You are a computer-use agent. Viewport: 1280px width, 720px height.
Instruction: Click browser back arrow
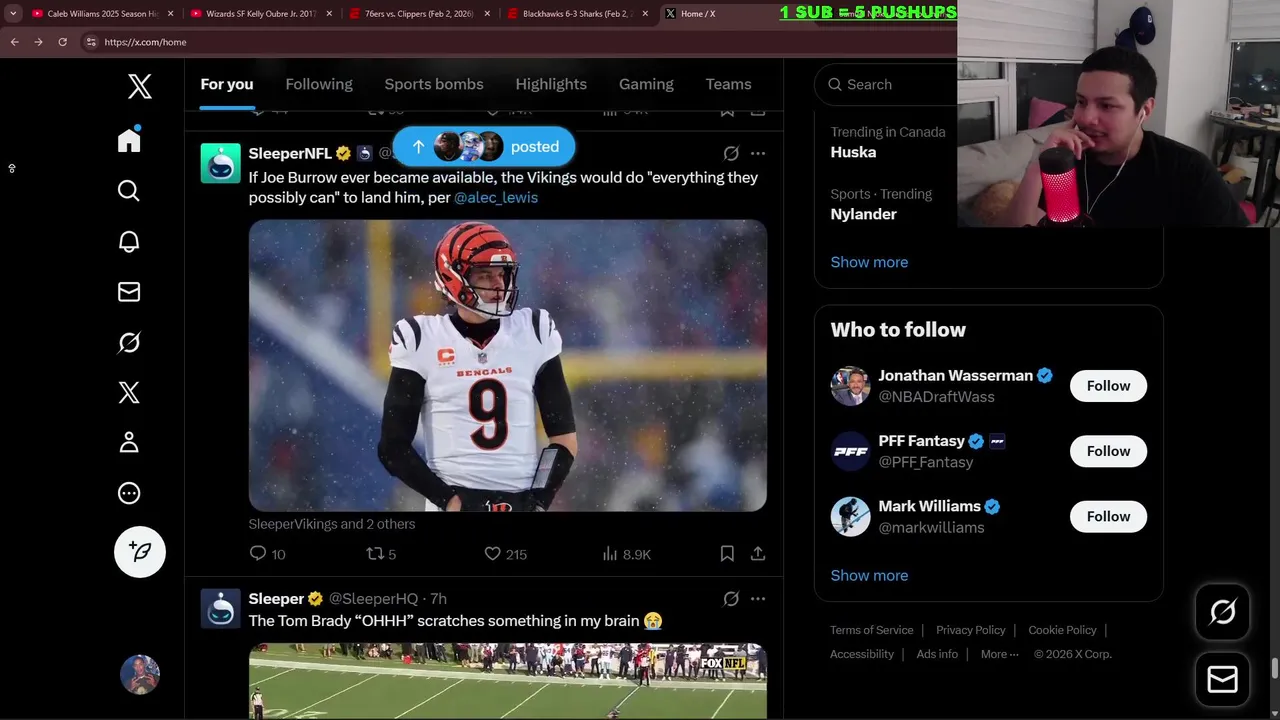(x=14, y=42)
